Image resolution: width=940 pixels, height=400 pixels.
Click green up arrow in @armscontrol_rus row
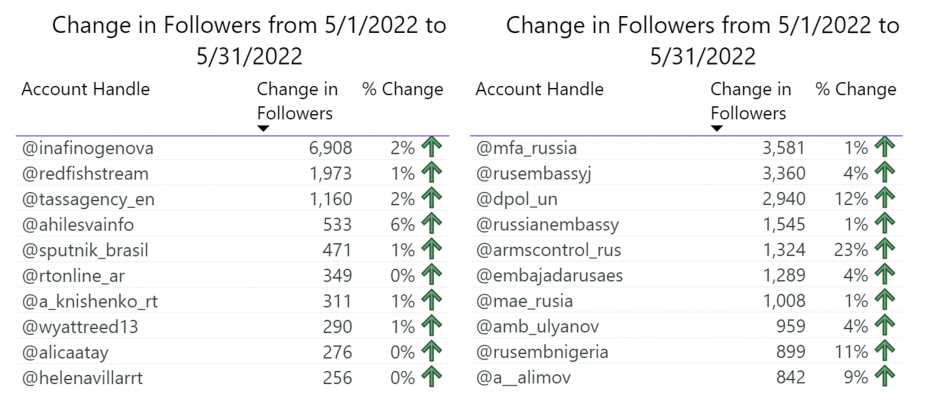(884, 249)
